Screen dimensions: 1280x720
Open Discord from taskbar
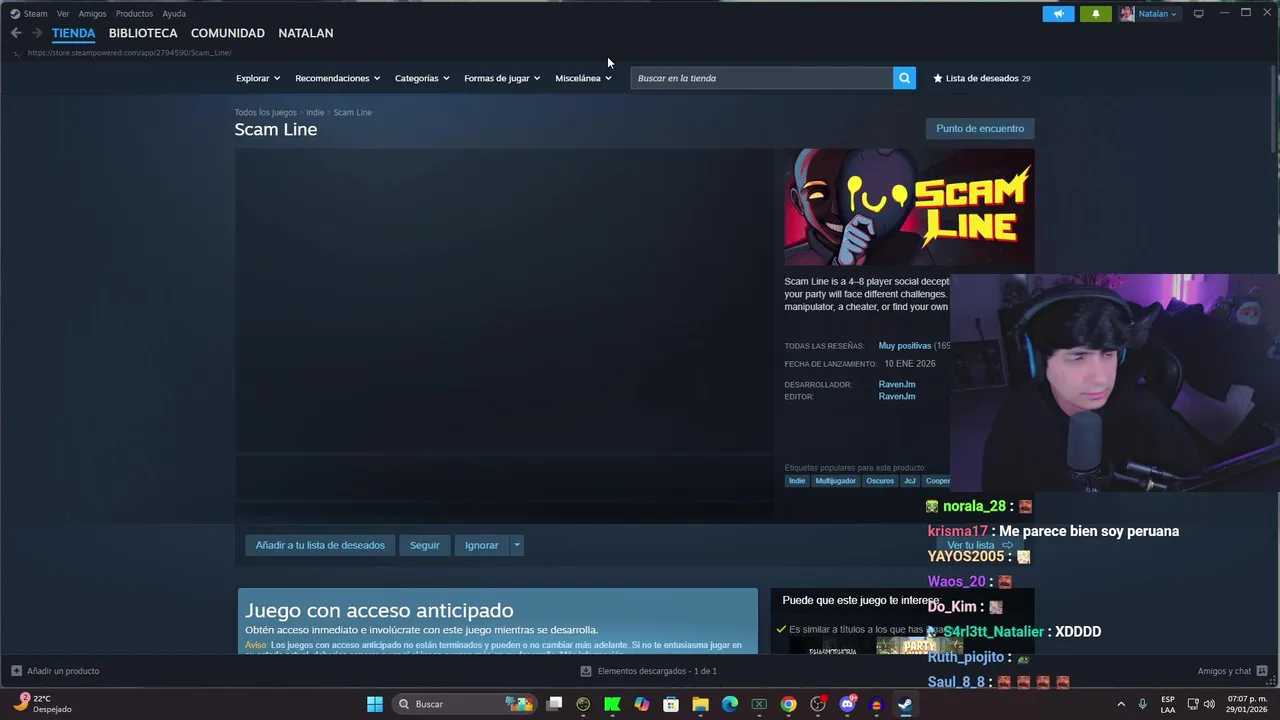(847, 704)
